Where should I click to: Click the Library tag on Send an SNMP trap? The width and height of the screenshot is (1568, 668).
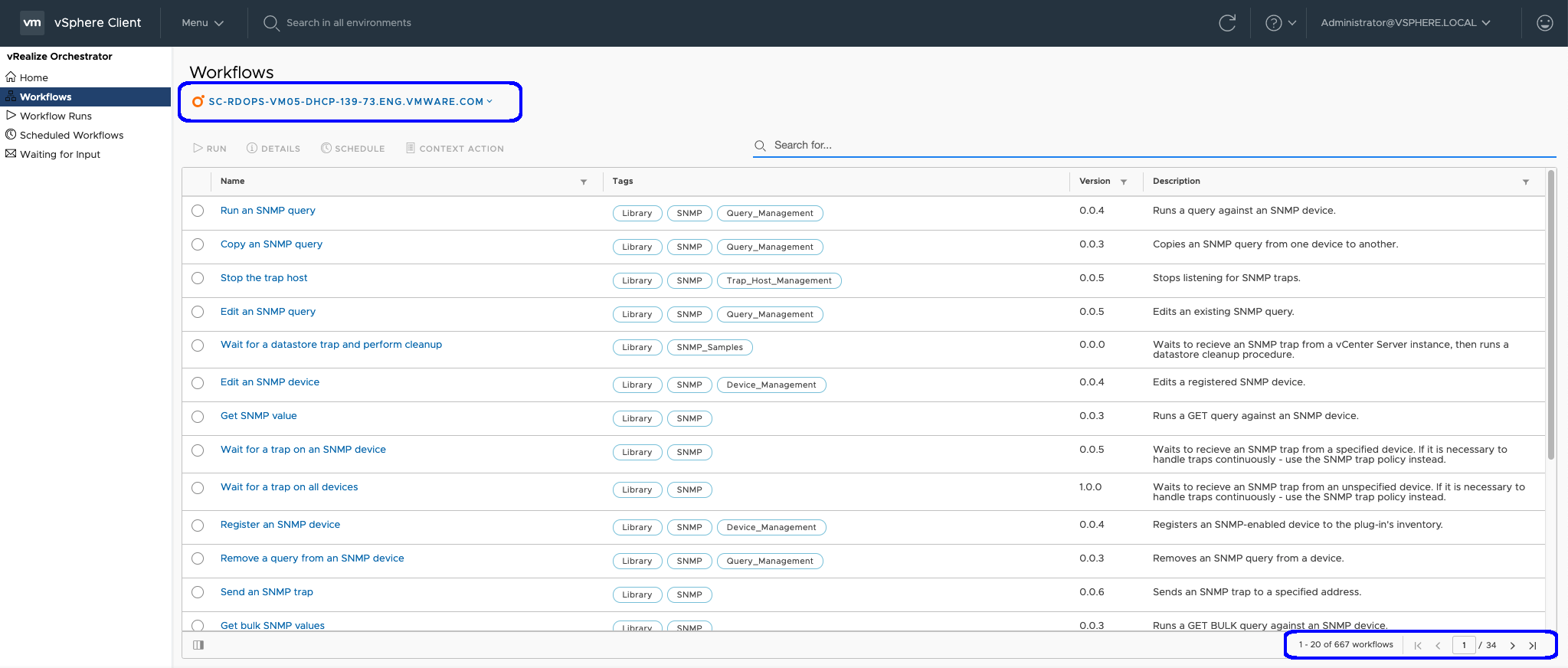(x=637, y=595)
